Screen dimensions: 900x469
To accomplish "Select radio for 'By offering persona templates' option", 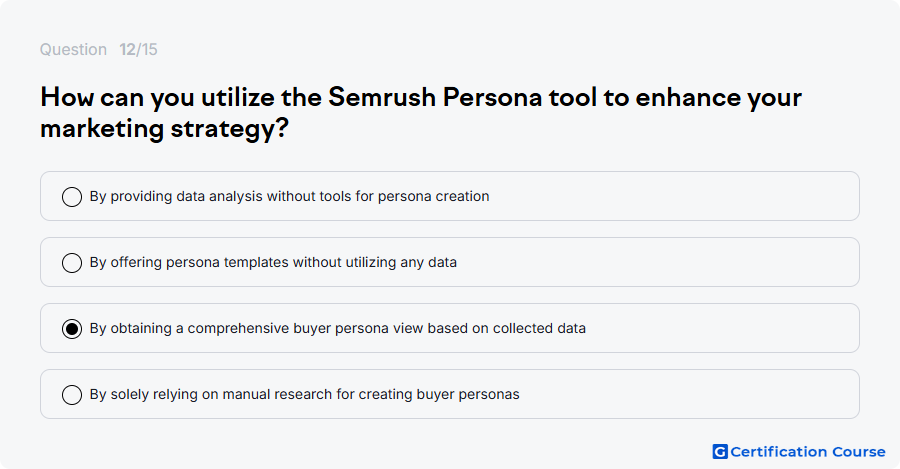I will (72, 263).
